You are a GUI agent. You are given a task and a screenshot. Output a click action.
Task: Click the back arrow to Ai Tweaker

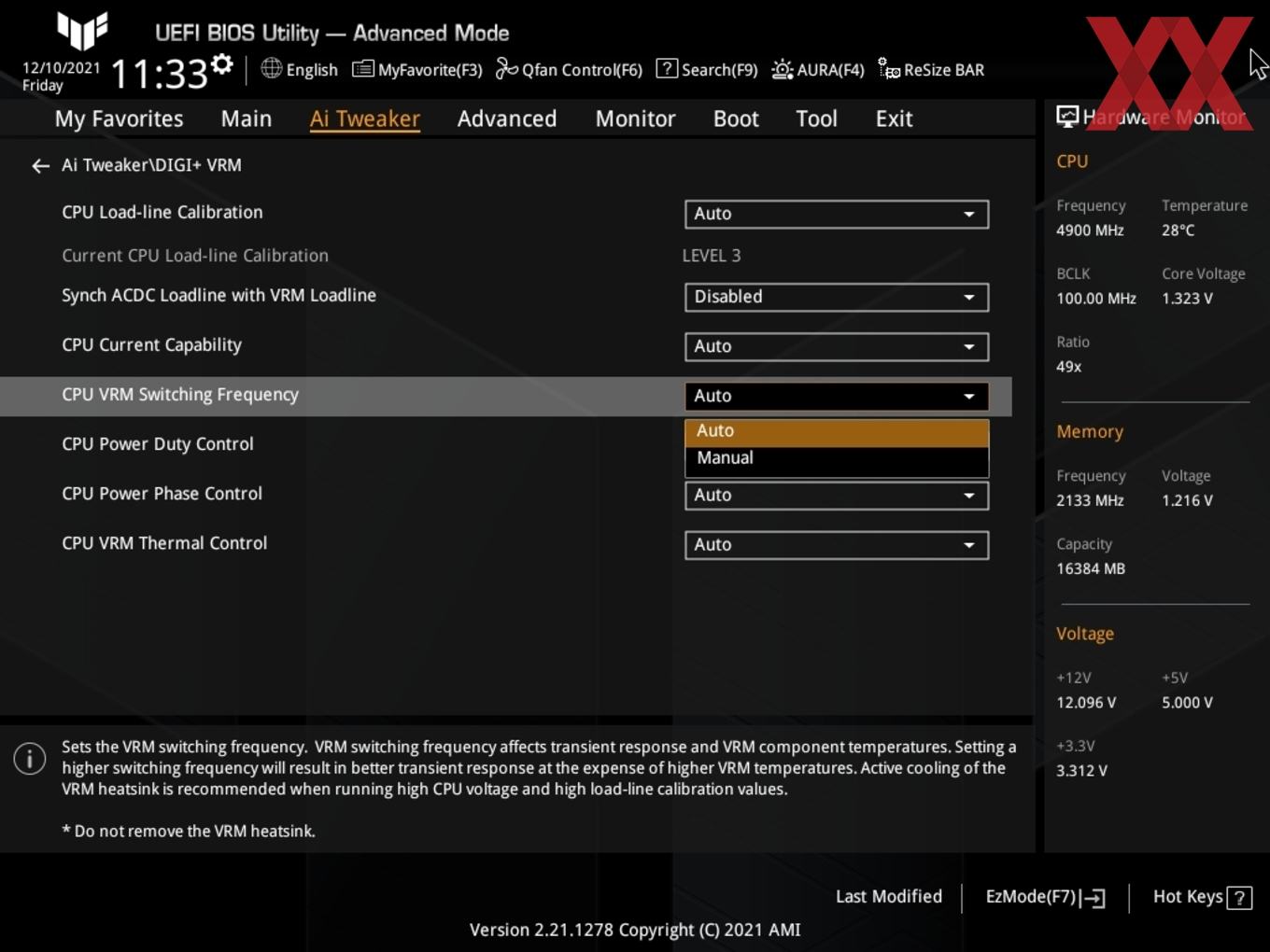(40, 165)
